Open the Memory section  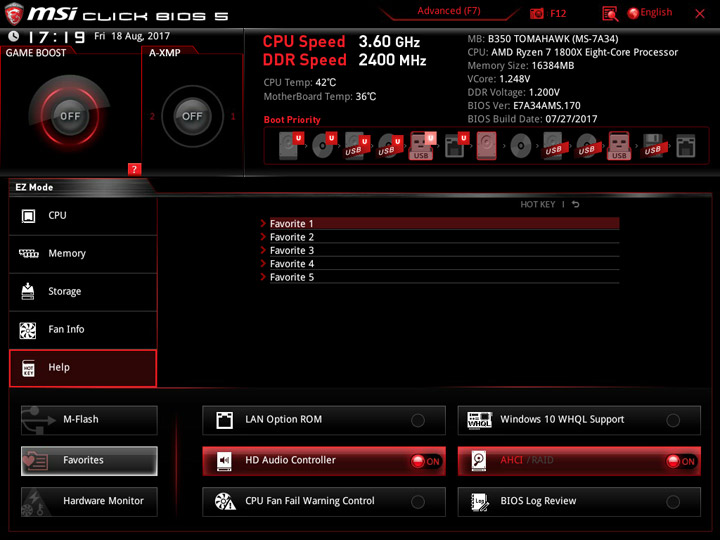pos(83,254)
